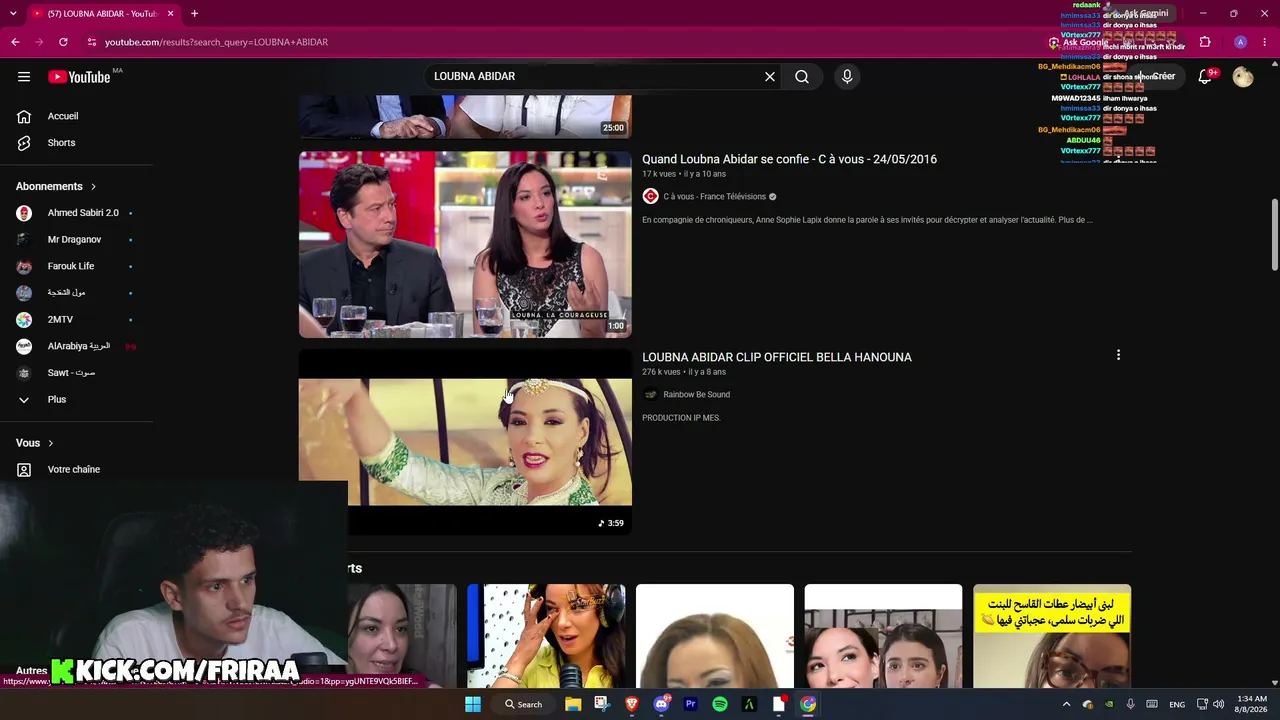Viewport: 1280px width, 720px height.
Task: Switch to Chrome in the taskbar
Action: [808, 704]
